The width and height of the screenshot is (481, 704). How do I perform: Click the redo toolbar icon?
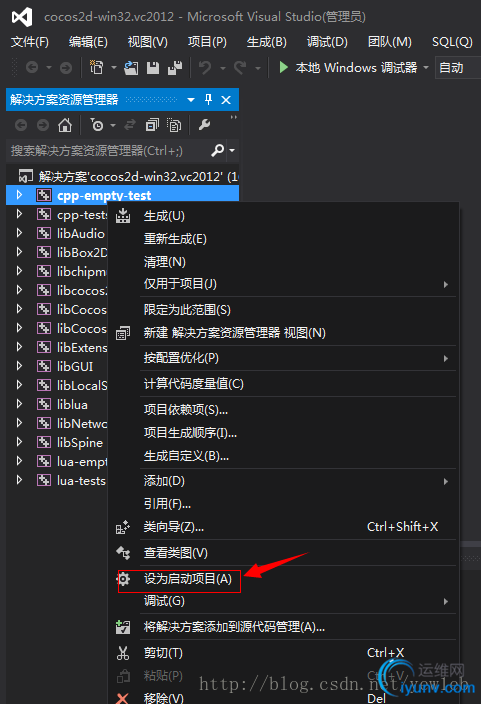[240, 68]
